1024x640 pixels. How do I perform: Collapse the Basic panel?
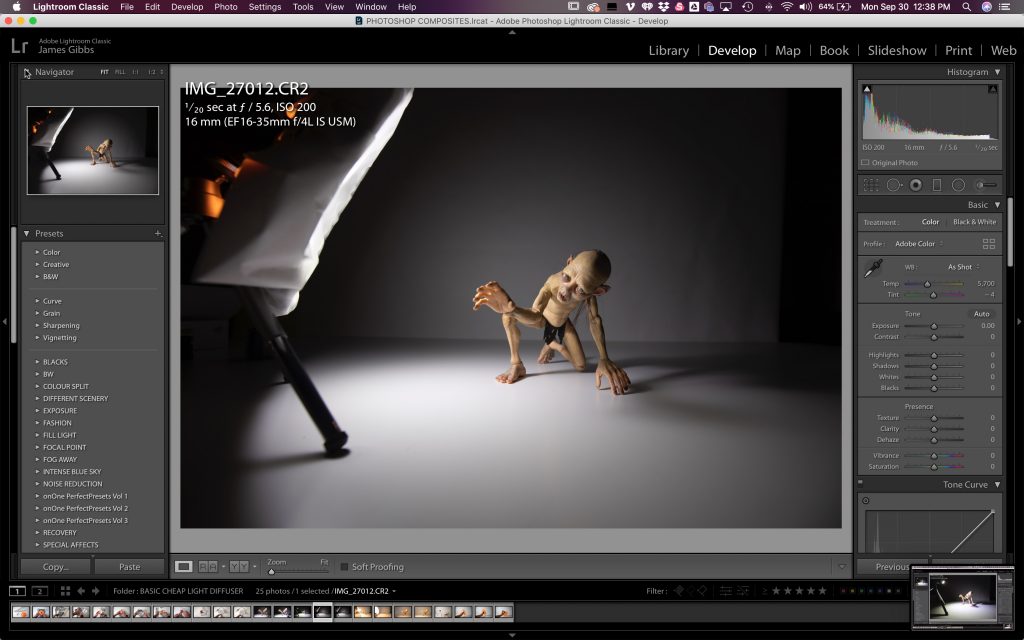tap(997, 205)
